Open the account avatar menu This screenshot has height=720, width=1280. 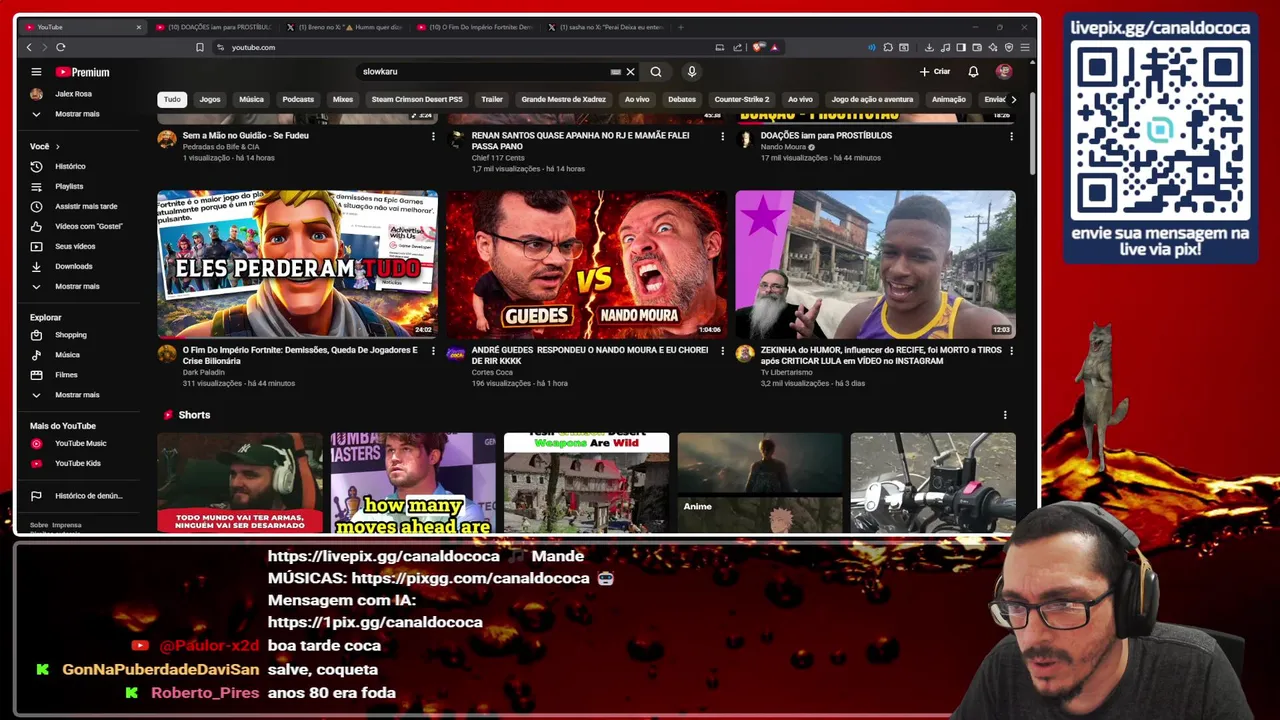click(x=1004, y=72)
